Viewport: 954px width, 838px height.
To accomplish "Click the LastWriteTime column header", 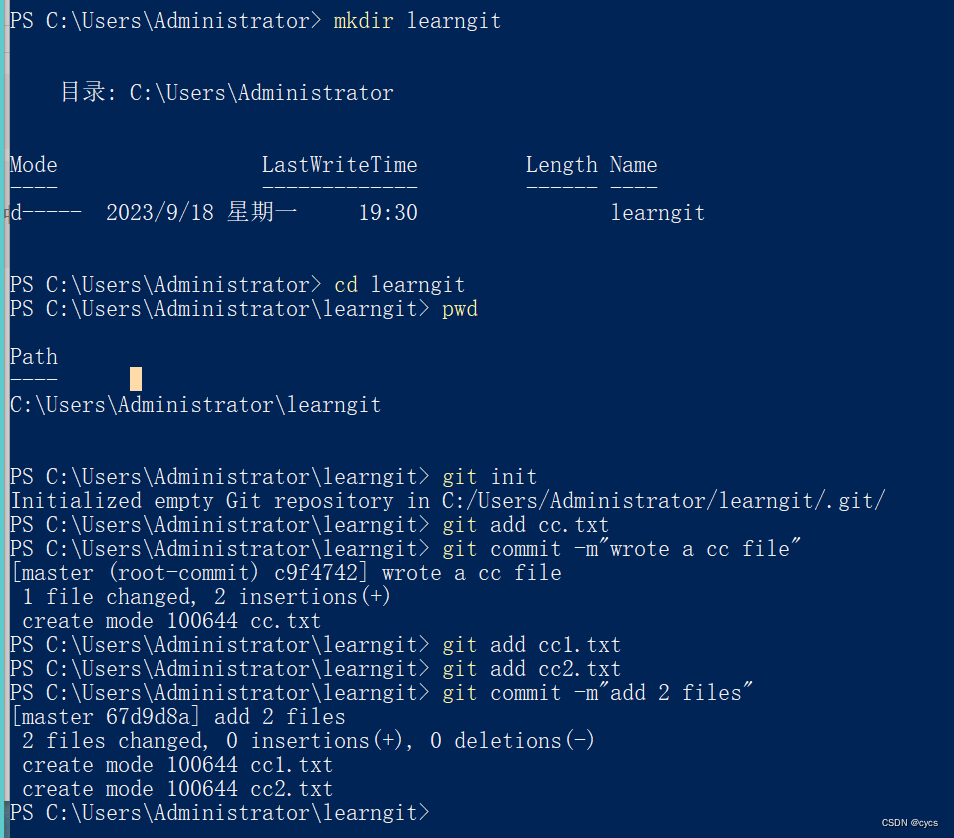I will pos(339,165).
